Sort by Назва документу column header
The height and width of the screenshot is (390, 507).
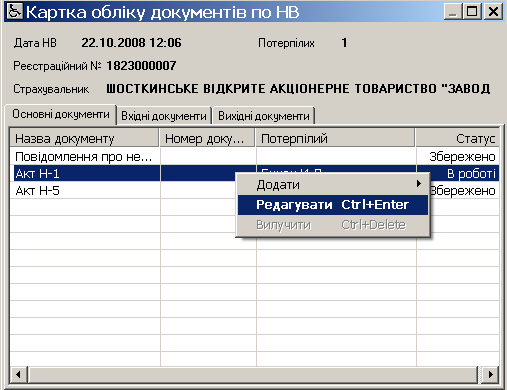coord(84,138)
